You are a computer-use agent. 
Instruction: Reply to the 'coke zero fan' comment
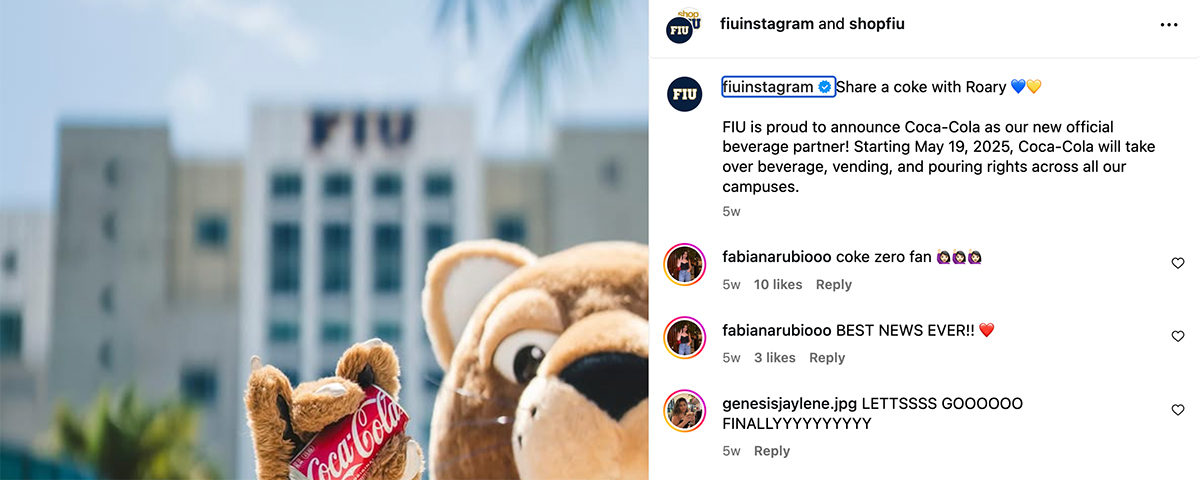click(x=834, y=285)
